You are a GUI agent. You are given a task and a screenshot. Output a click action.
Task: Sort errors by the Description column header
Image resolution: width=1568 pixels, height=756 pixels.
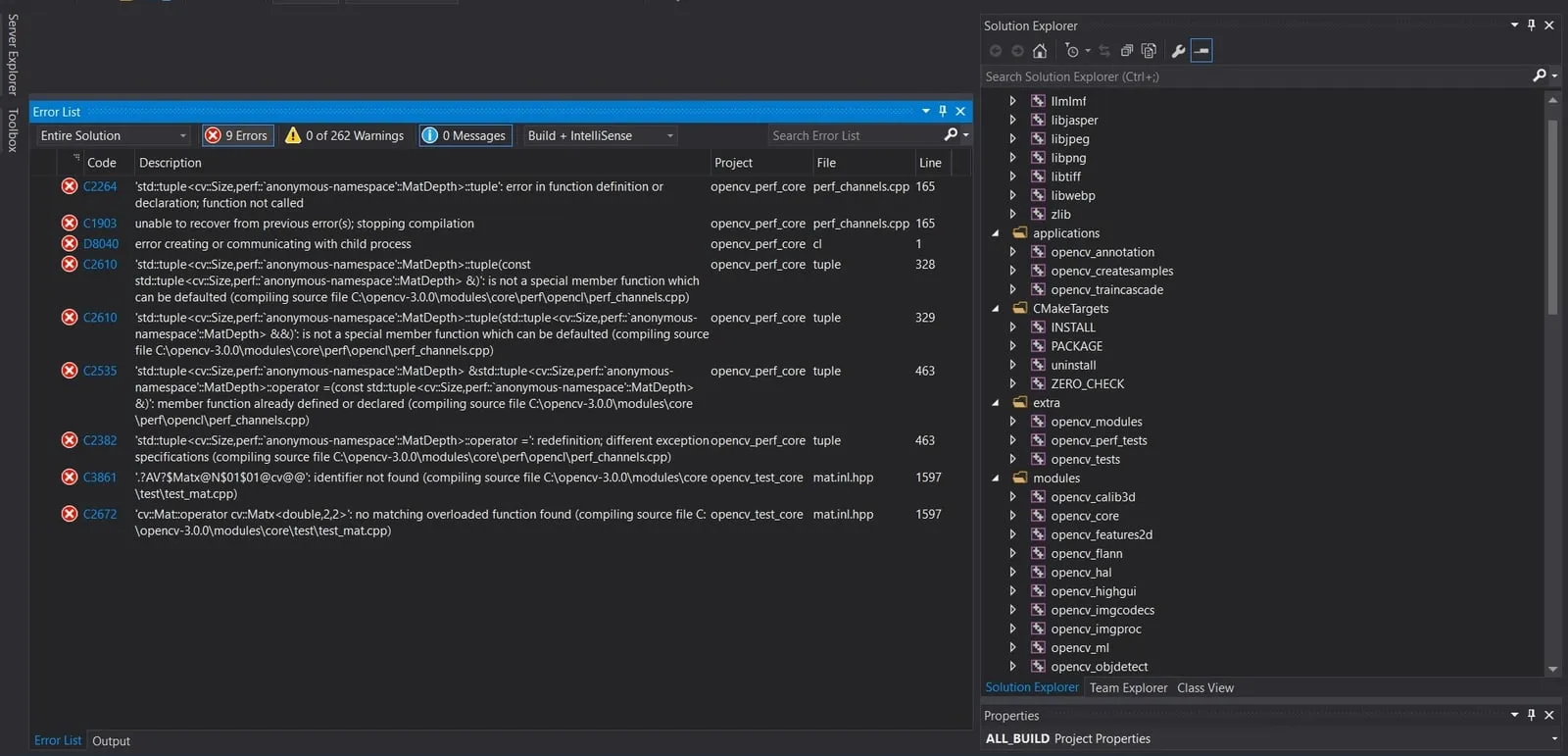tap(420, 163)
